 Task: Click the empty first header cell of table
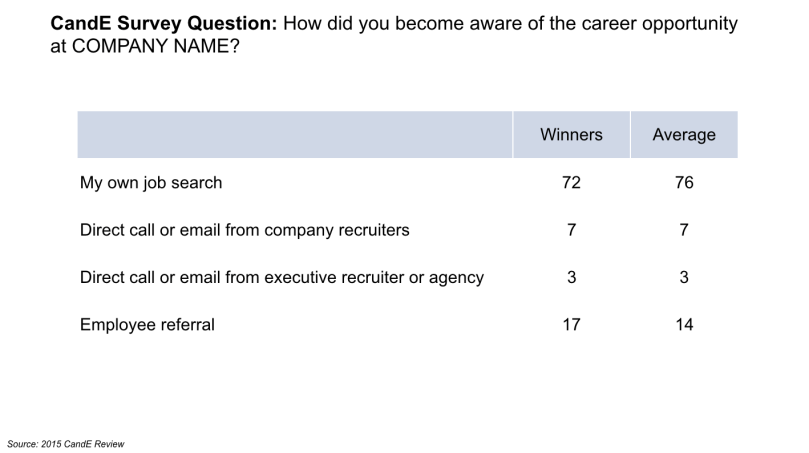coord(295,135)
